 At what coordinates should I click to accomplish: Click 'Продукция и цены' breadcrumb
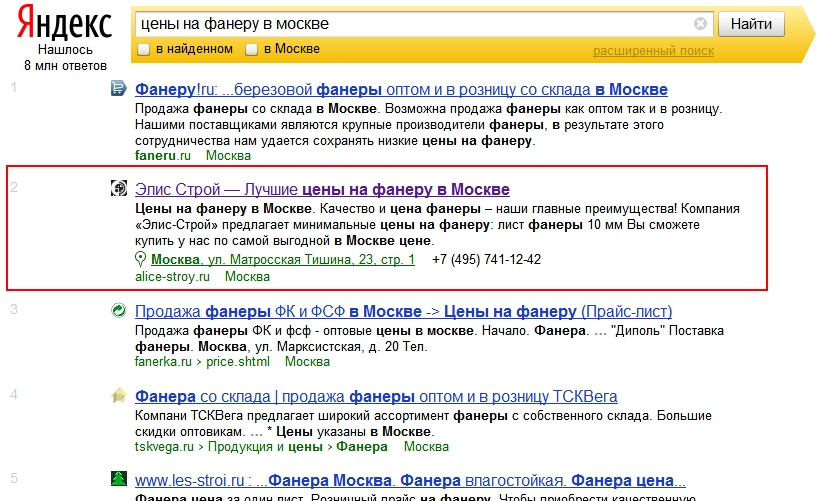click(265, 447)
